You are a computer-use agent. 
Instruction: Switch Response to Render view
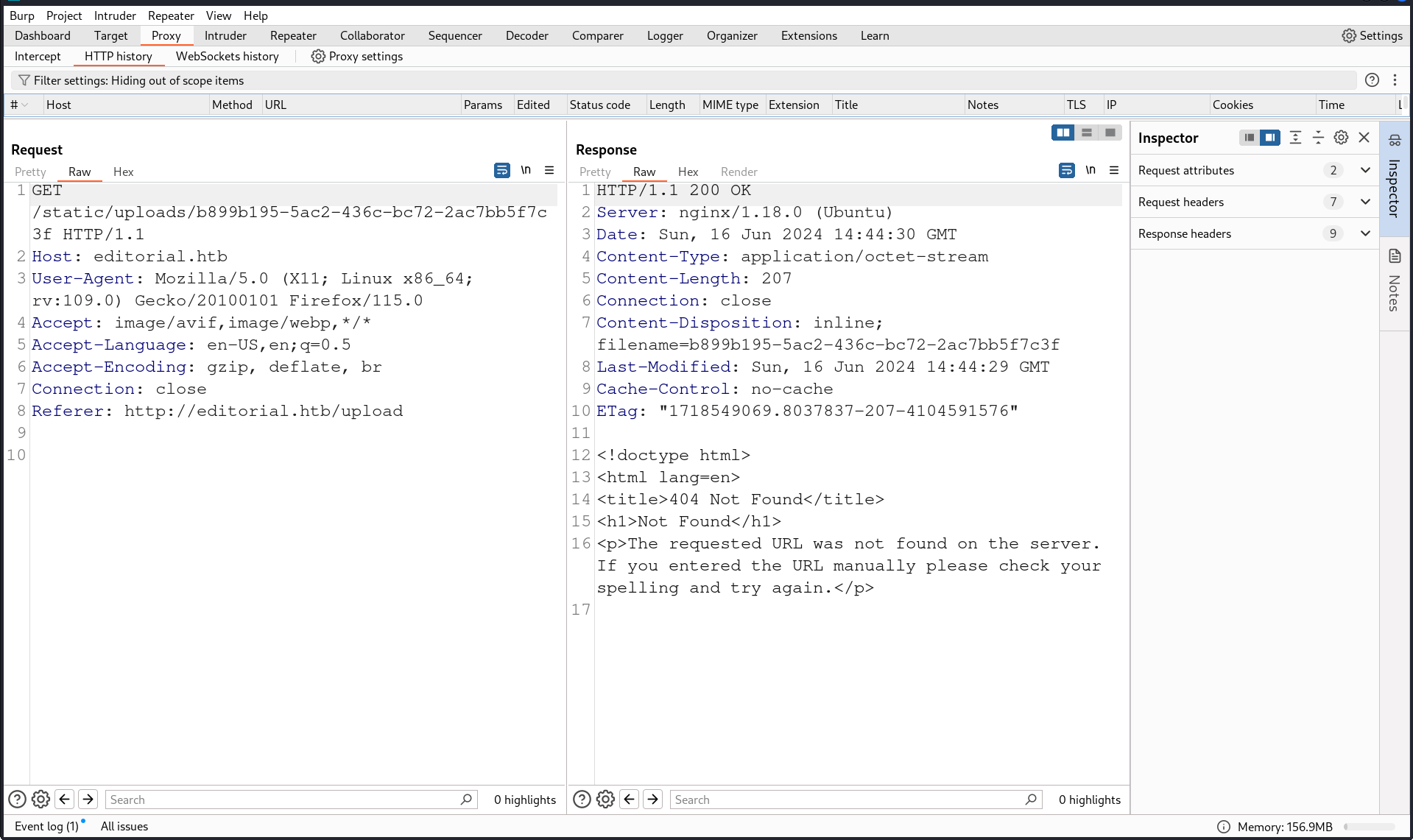coord(739,172)
